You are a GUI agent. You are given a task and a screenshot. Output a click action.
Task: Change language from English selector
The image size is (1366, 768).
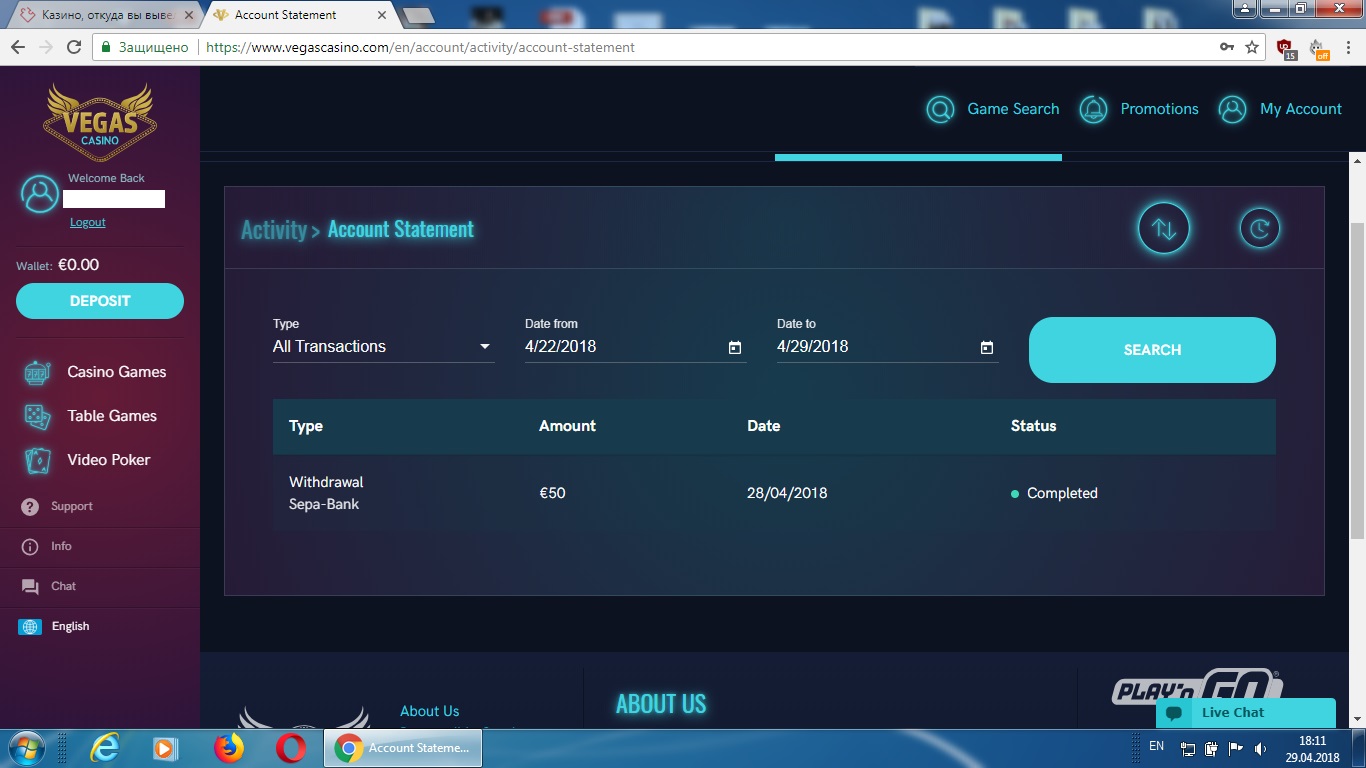(70, 626)
